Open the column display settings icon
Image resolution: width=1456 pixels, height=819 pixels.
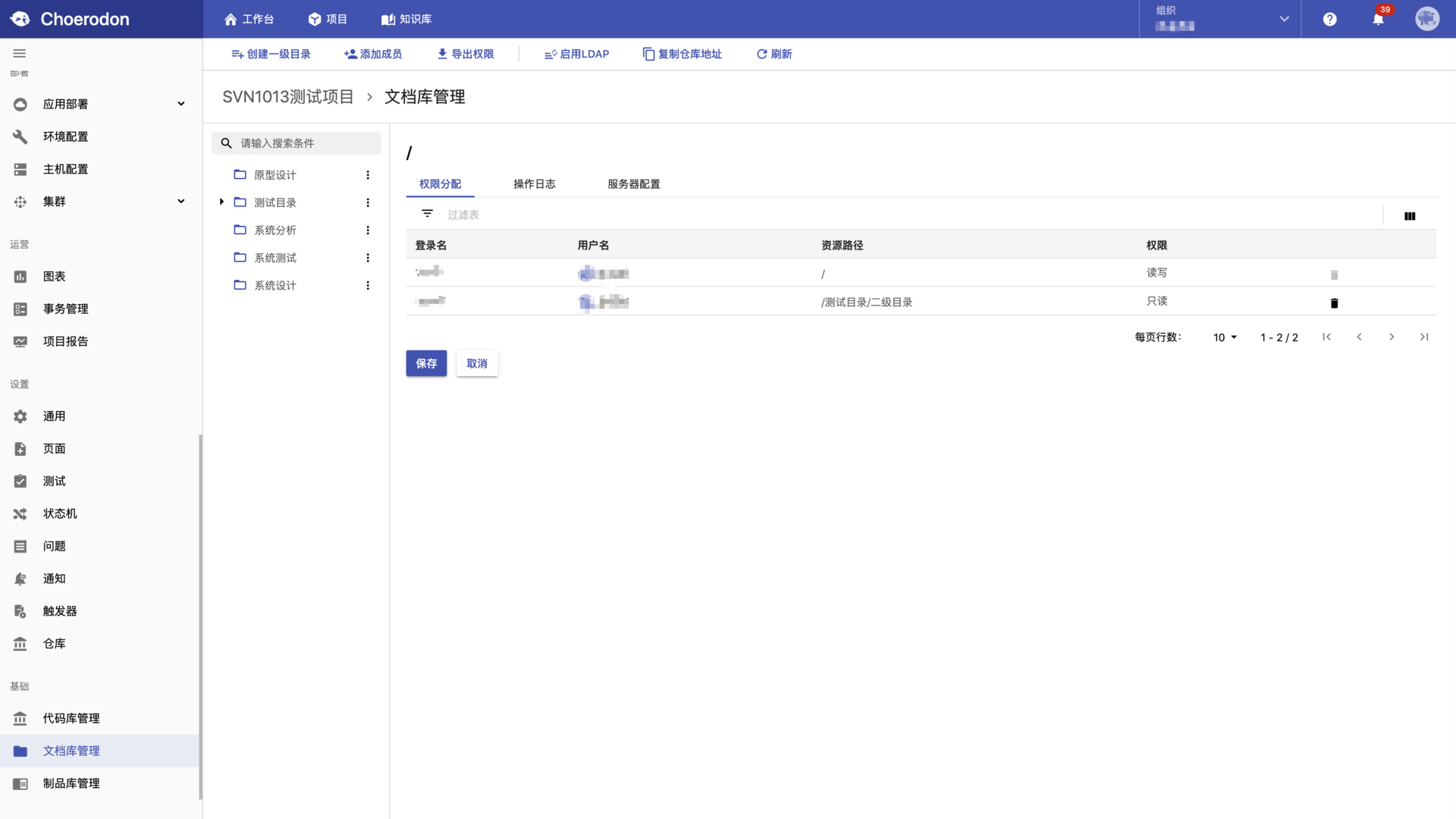[1410, 216]
